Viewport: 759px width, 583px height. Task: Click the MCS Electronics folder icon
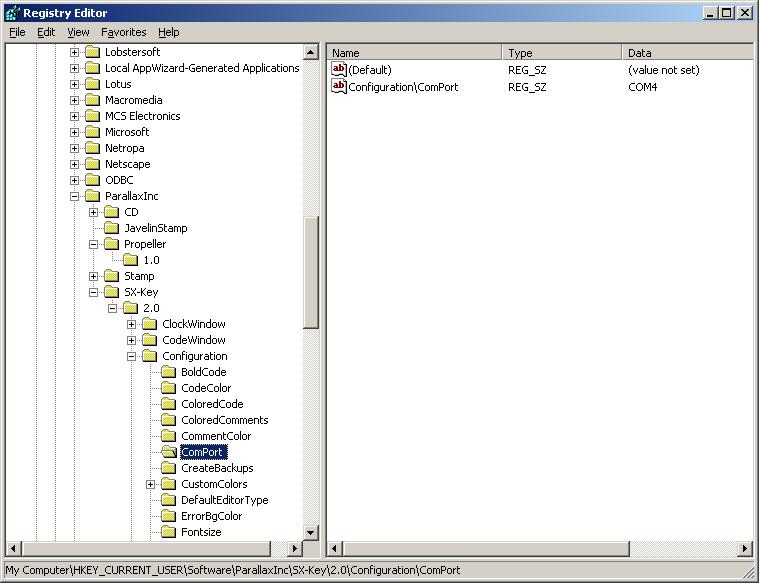[x=92, y=116]
